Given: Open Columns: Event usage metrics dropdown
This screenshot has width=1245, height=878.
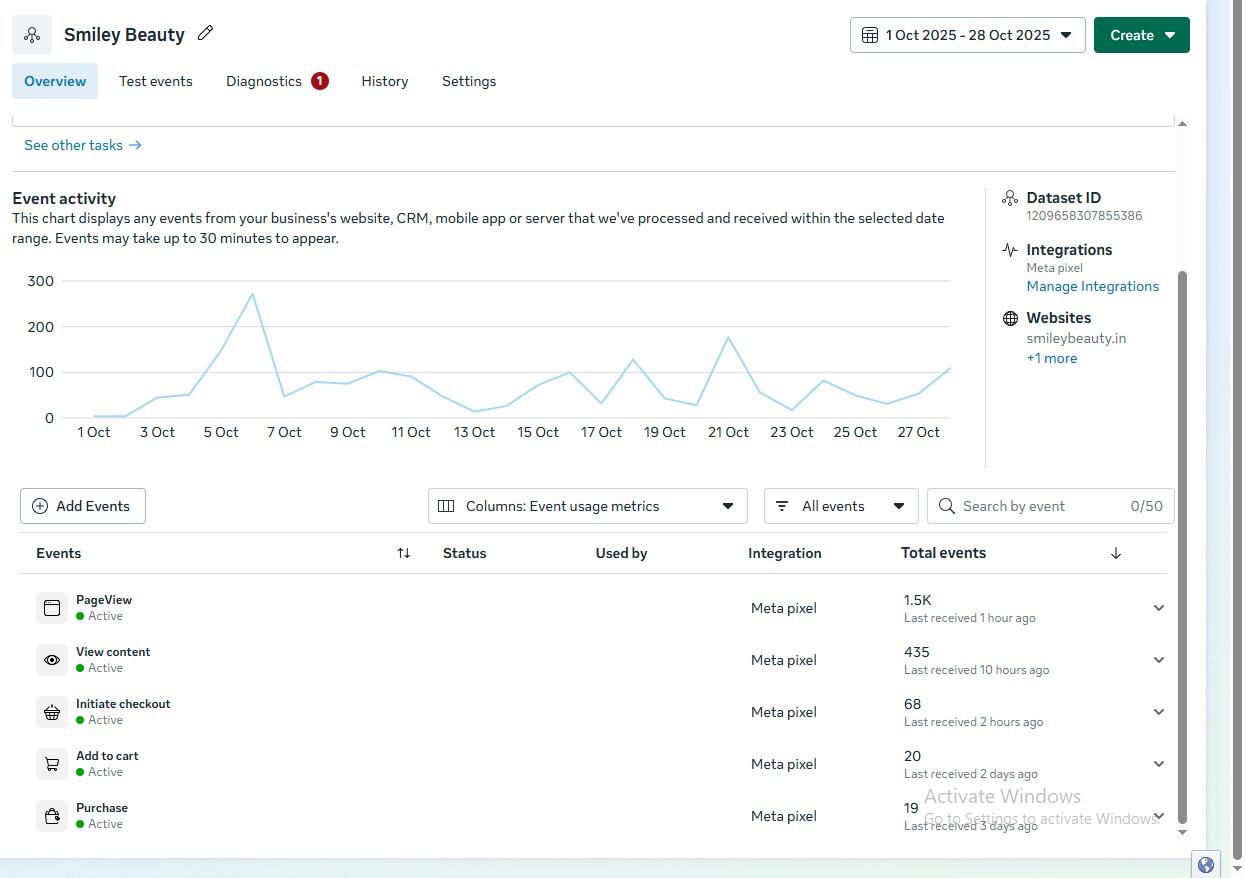Looking at the screenshot, I should [x=587, y=506].
